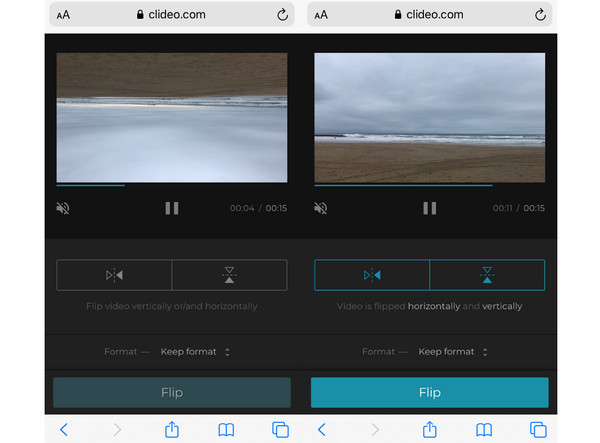Tap forward arrow in right phone toolbar
Viewport: 600px width, 443px height.
[375, 430]
